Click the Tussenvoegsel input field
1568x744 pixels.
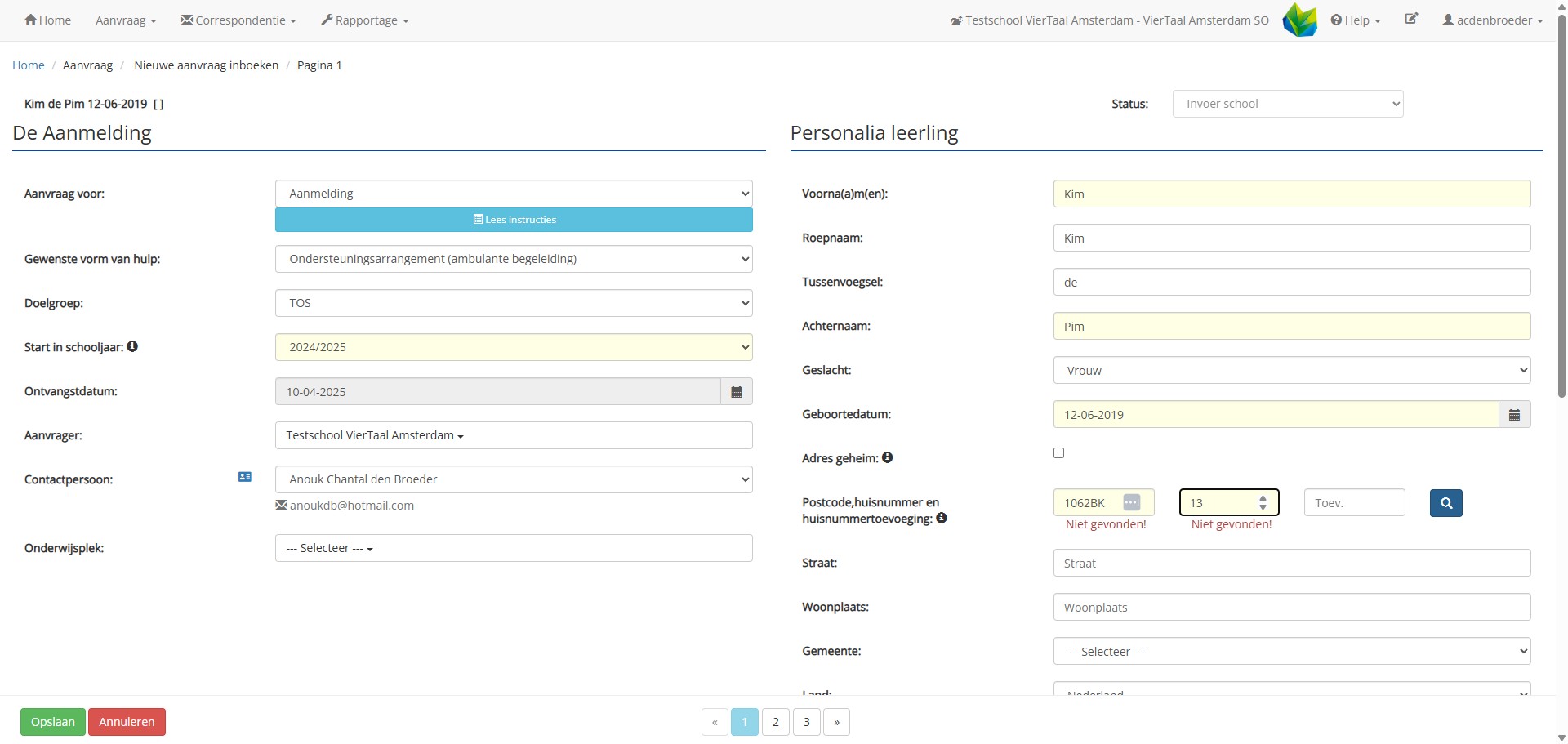pyautogui.click(x=1292, y=282)
